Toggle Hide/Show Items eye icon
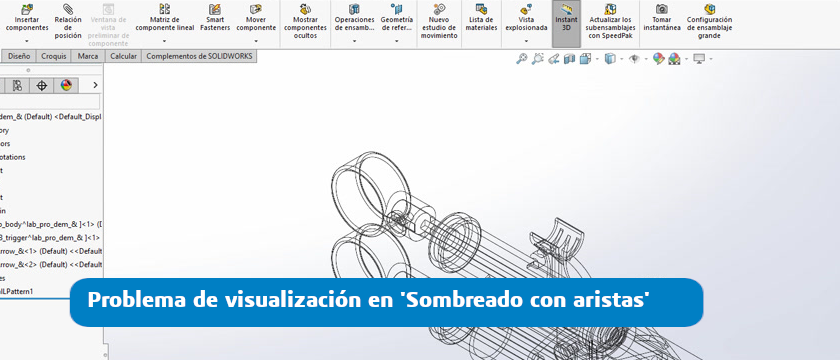 (634, 59)
